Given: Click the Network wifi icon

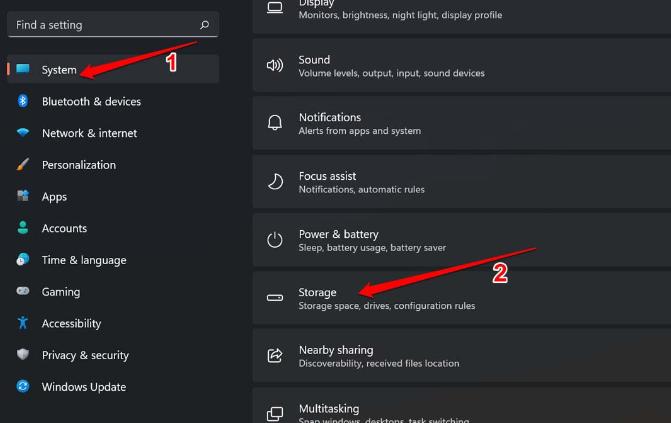Looking at the screenshot, I should (x=23, y=132).
